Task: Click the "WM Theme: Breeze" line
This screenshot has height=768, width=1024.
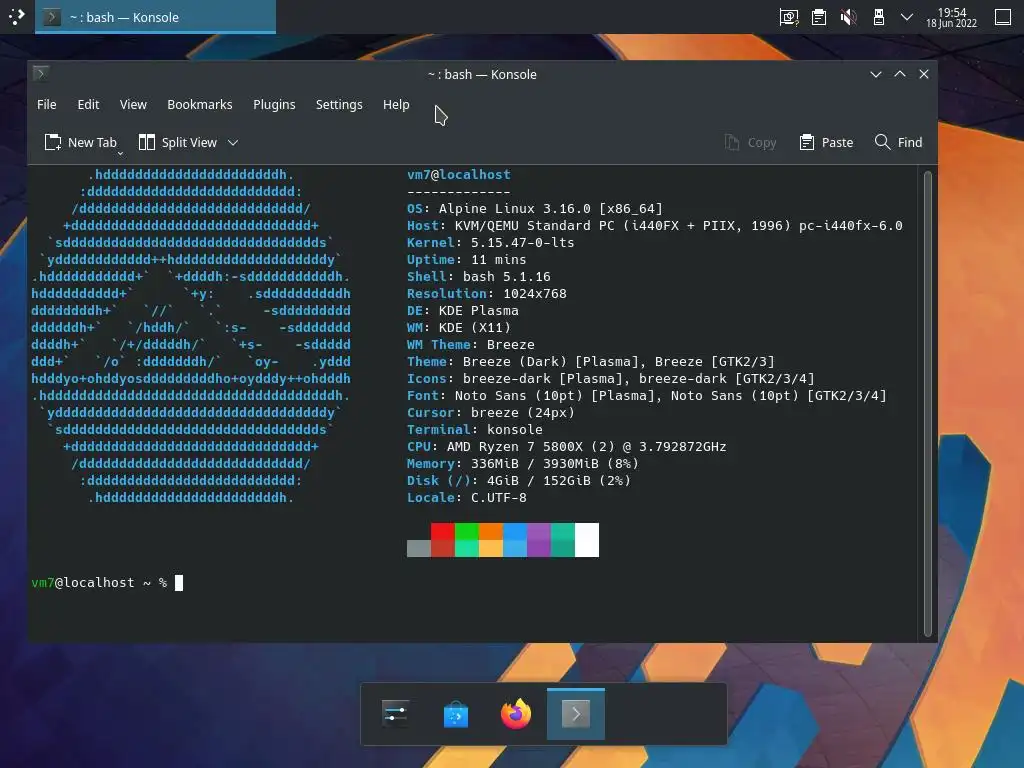Action: [470, 344]
